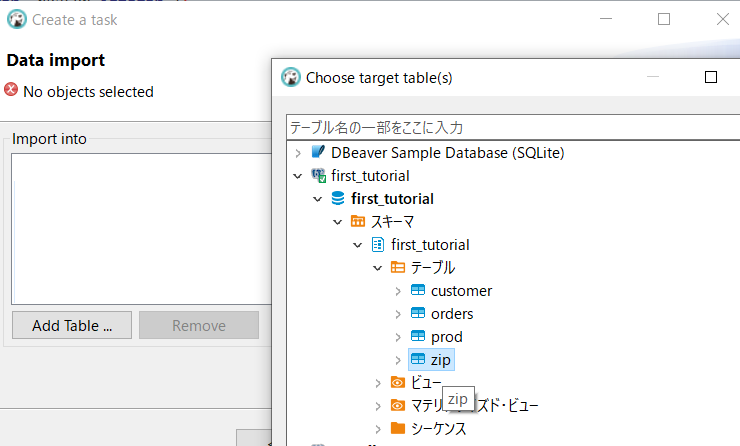Click the シーケンス folder icon
The image size is (740, 446).
(x=398, y=428)
